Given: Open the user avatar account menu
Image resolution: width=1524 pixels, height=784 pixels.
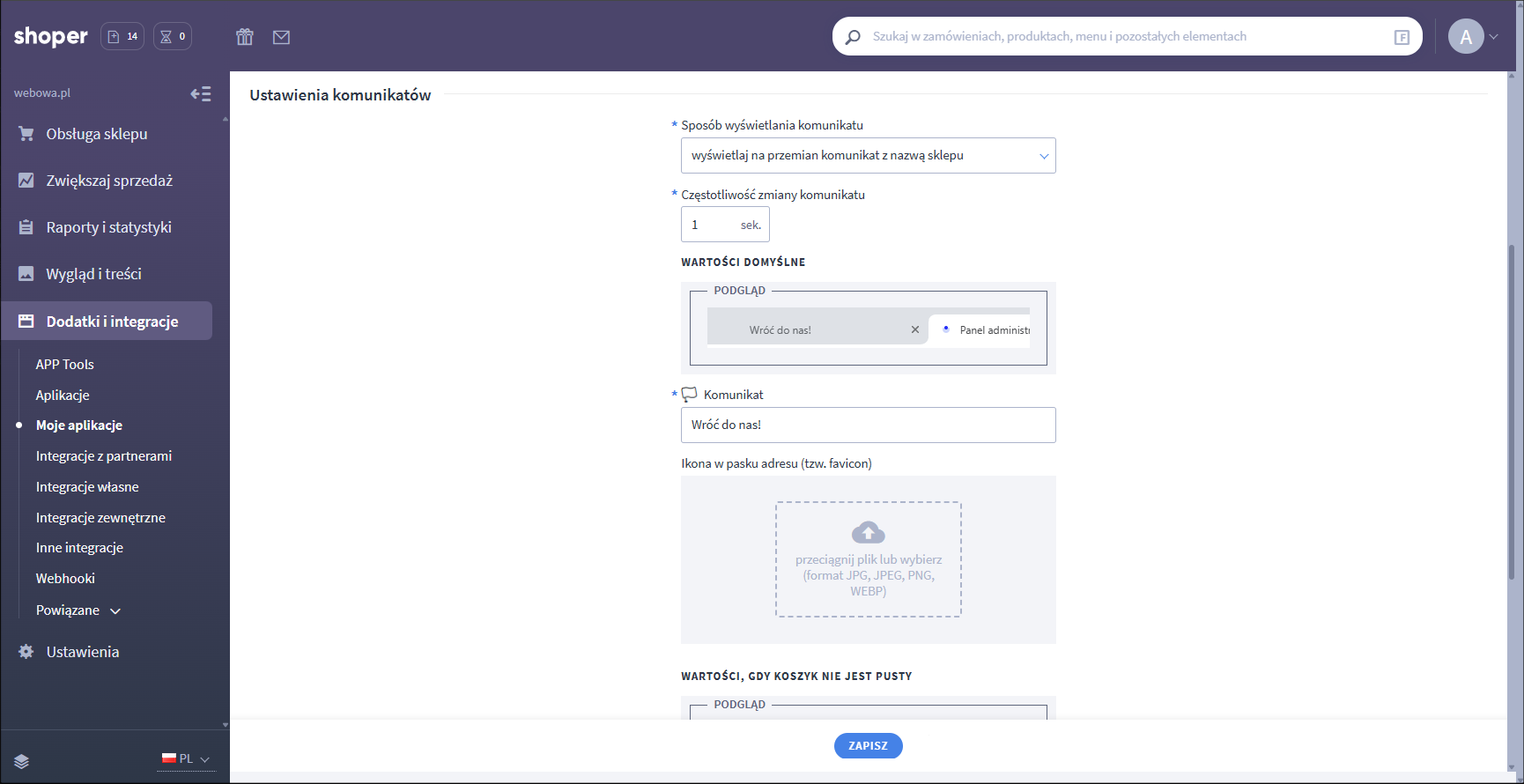Looking at the screenshot, I should coord(1472,37).
